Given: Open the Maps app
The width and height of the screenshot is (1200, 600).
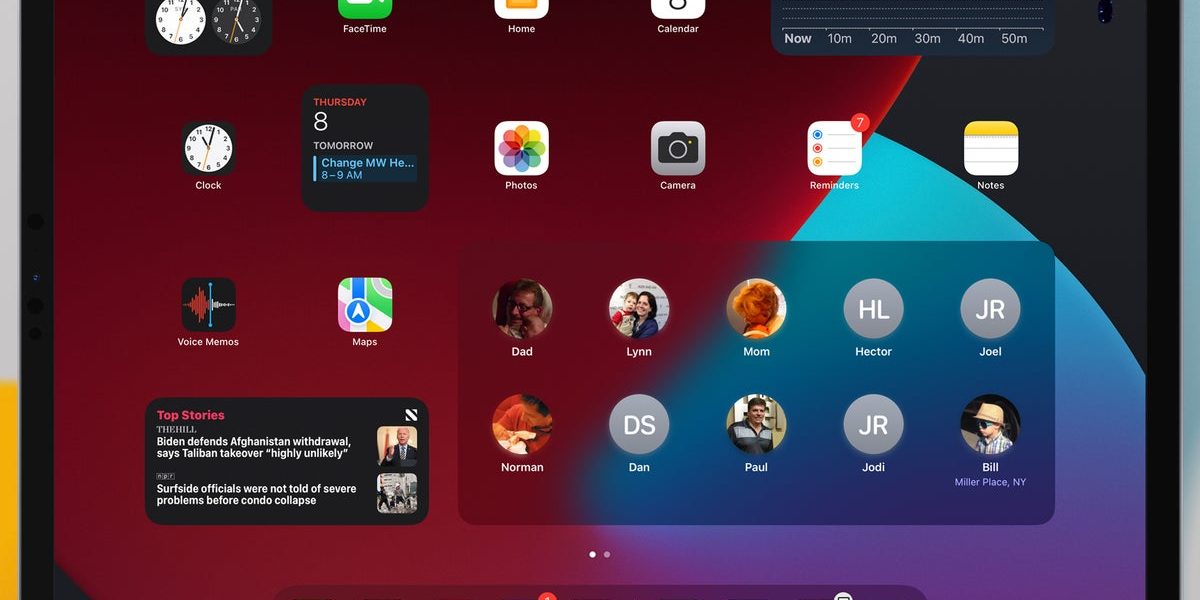Looking at the screenshot, I should (x=364, y=304).
